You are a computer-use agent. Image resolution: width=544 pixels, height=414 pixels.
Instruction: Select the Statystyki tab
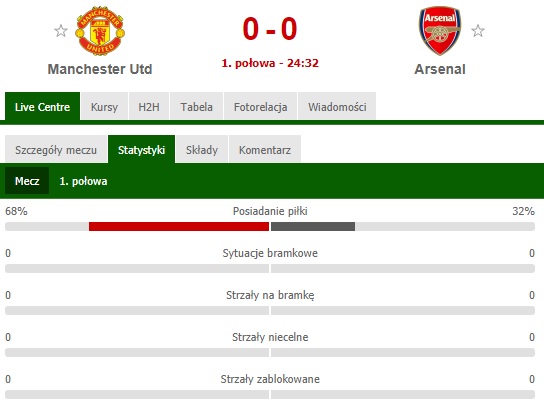tap(142, 150)
